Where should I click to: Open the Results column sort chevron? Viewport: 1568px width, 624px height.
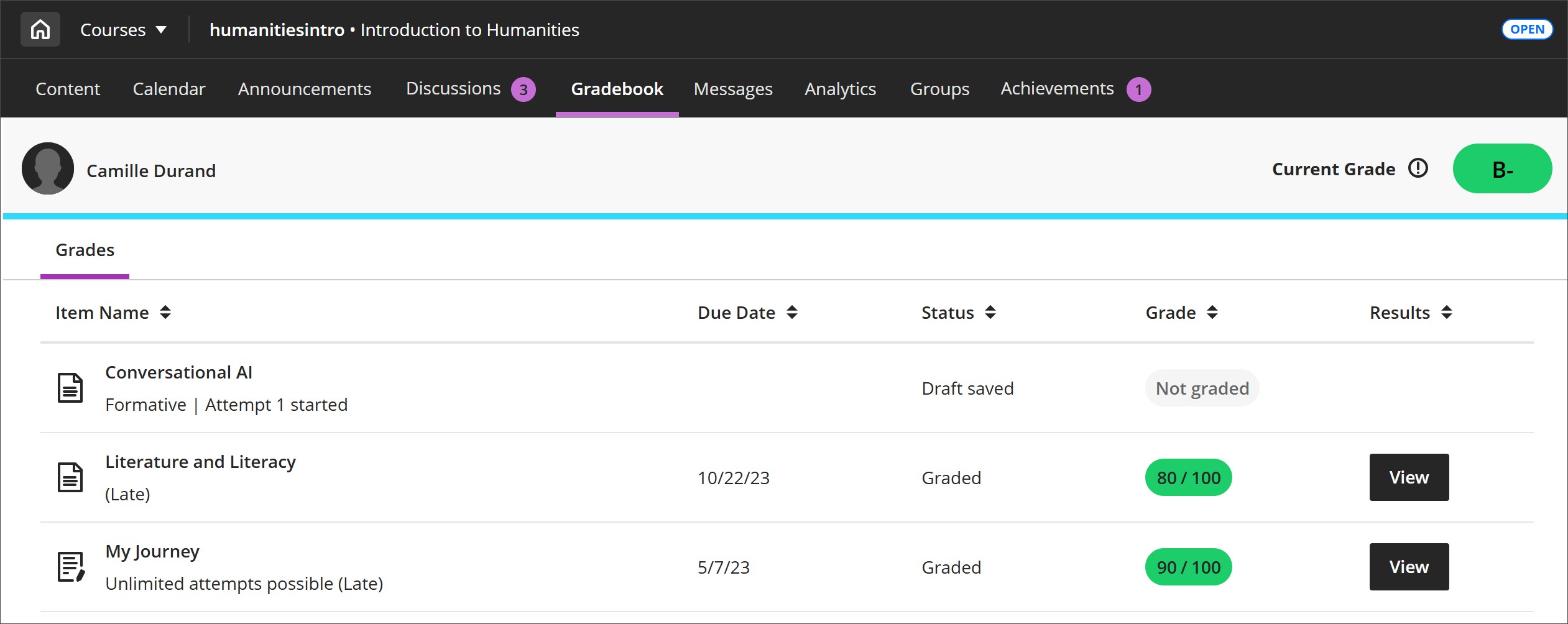pyautogui.click(x=1447, y=313)
